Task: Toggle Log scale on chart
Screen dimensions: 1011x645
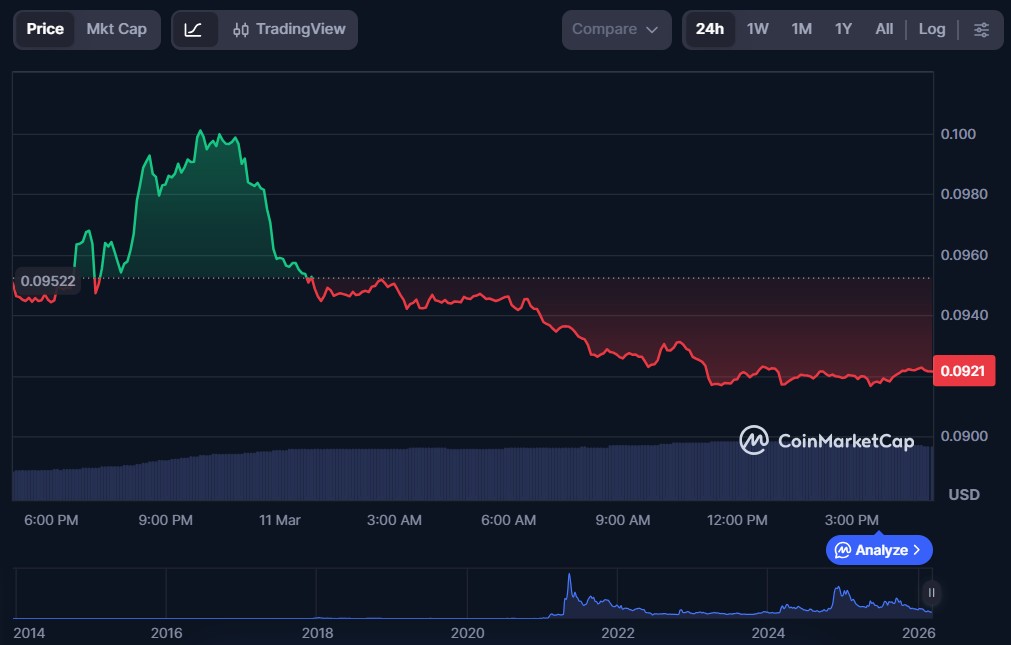Action: 931,29
